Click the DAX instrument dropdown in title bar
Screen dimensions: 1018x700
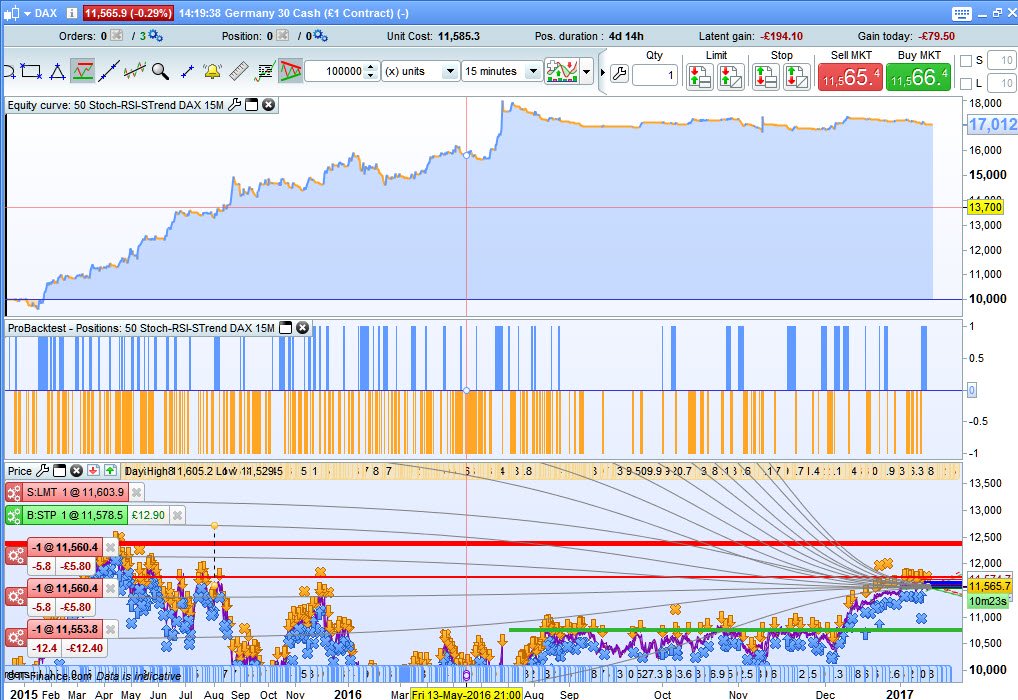45,14
